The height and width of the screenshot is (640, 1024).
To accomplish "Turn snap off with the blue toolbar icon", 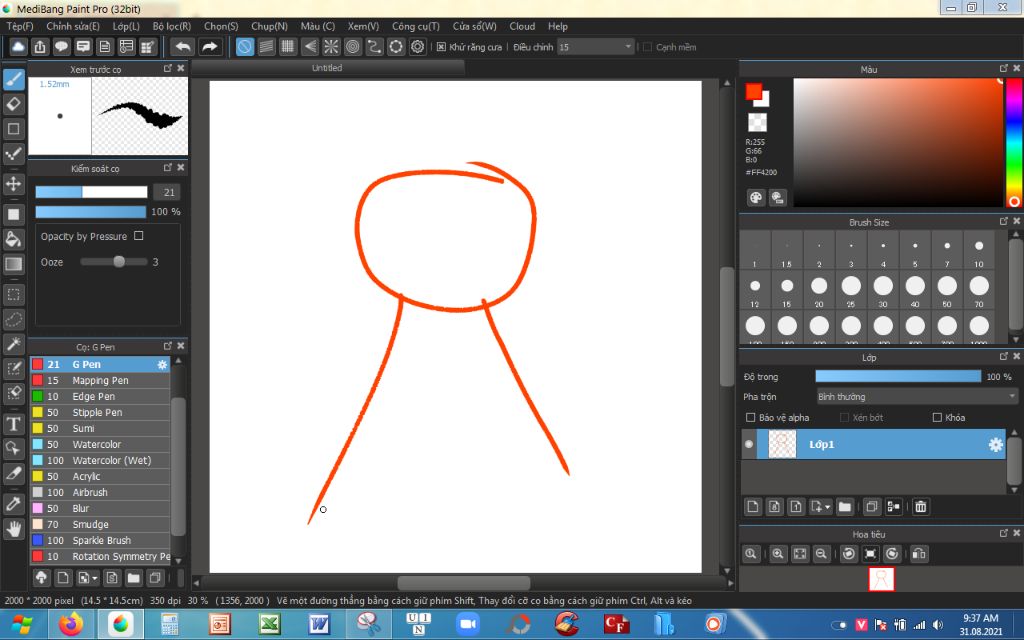I will point(245,47).
